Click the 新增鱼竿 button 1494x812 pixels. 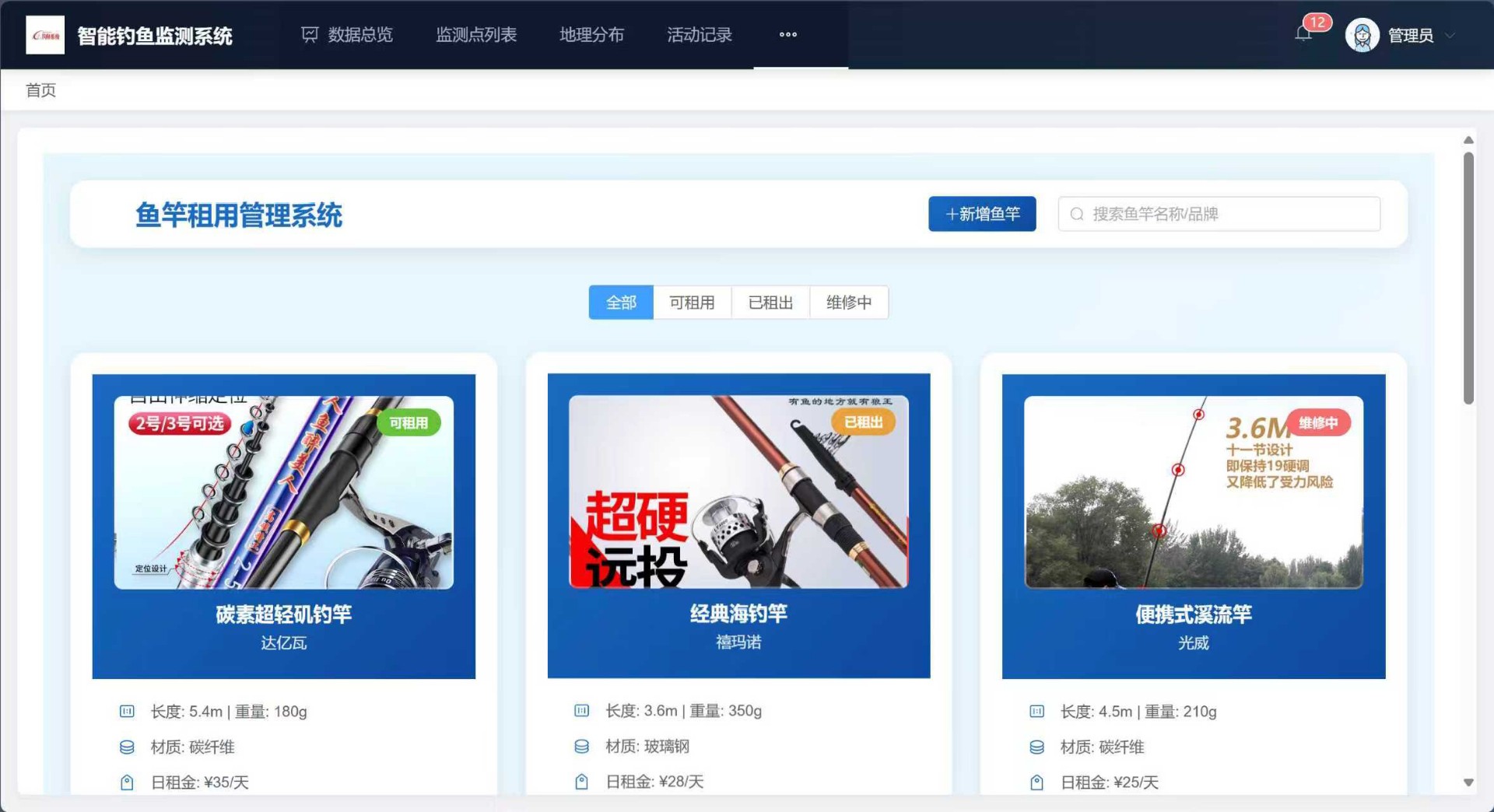tap(982, 214)
